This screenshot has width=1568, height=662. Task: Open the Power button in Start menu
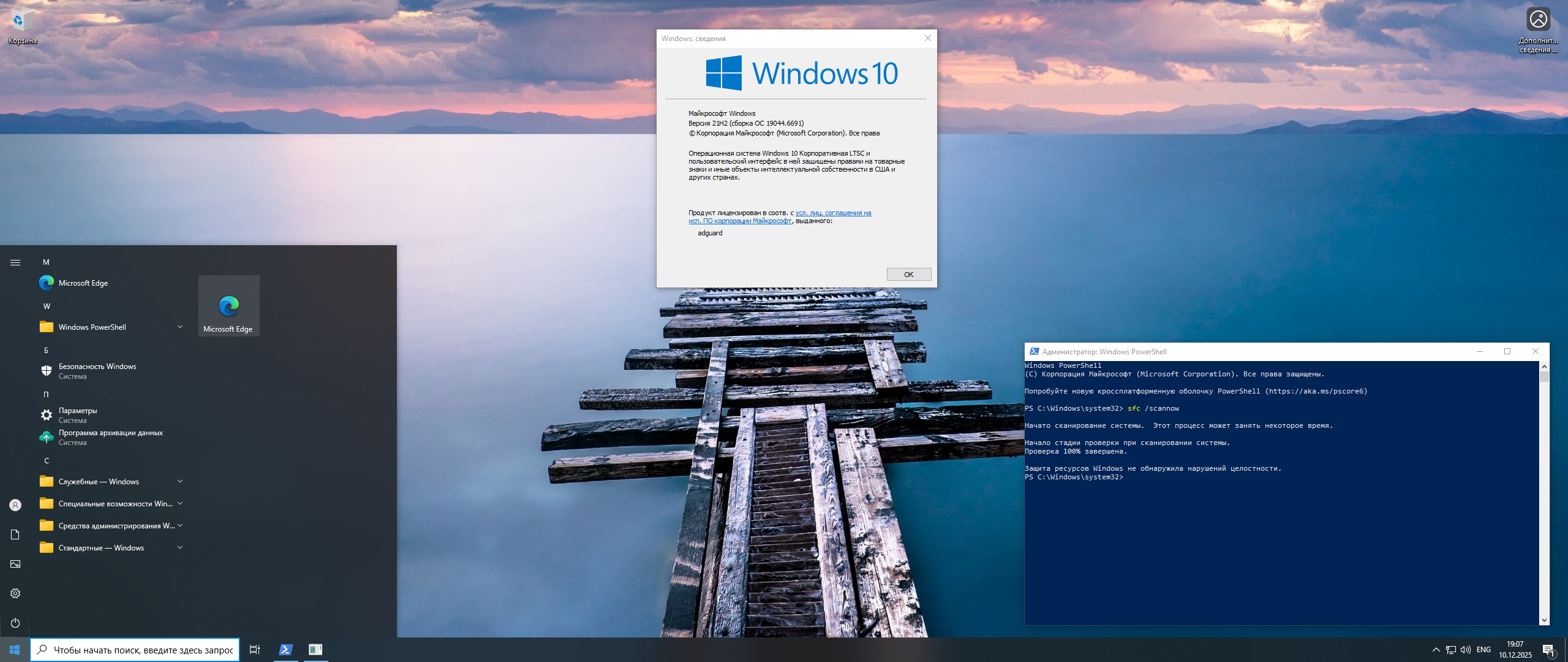15,623
